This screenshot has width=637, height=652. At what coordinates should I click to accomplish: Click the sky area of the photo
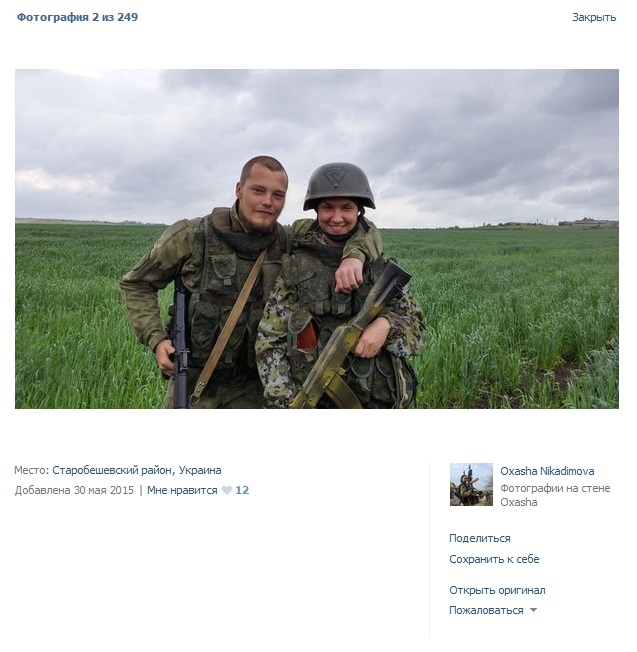457,125
